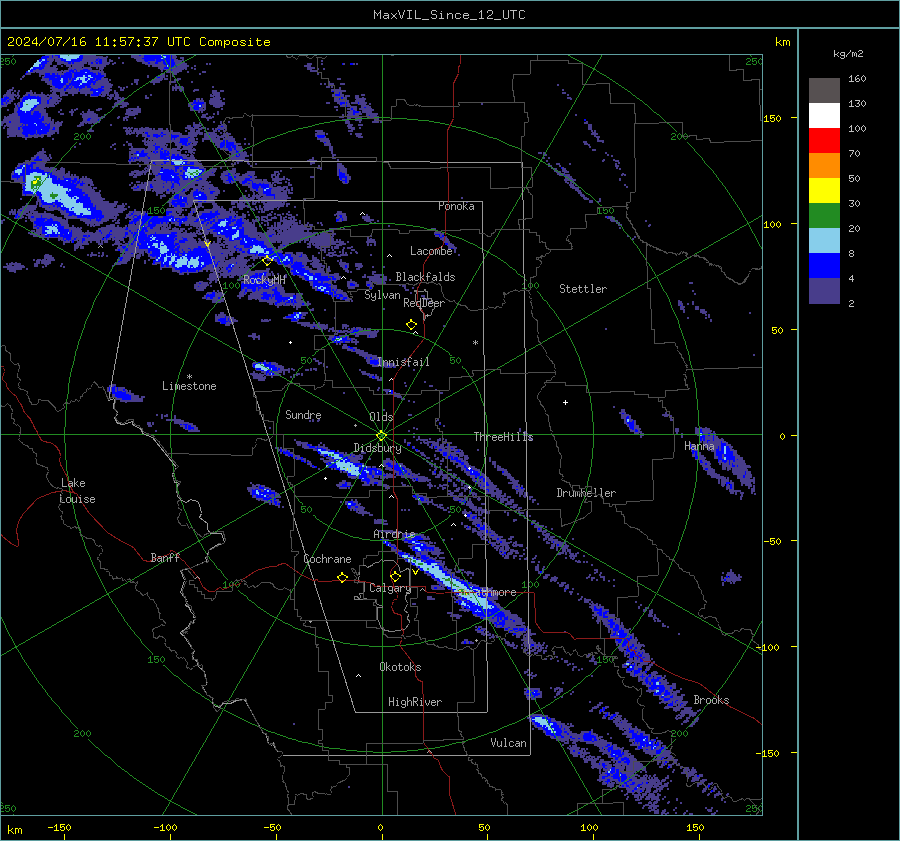
Task: Click the yellow diamond marker near Cochrane
Action: 343,578
